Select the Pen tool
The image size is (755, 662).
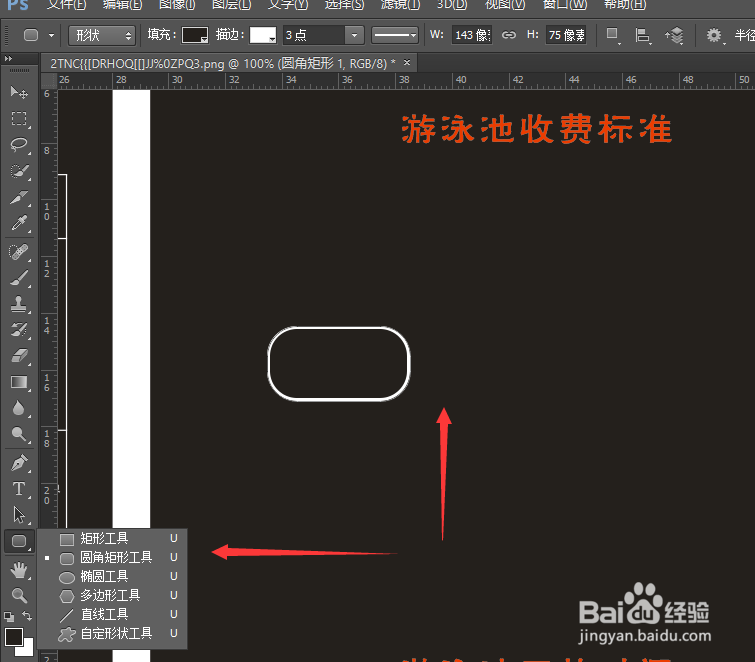pyautogui.click(x=19, y=463)
